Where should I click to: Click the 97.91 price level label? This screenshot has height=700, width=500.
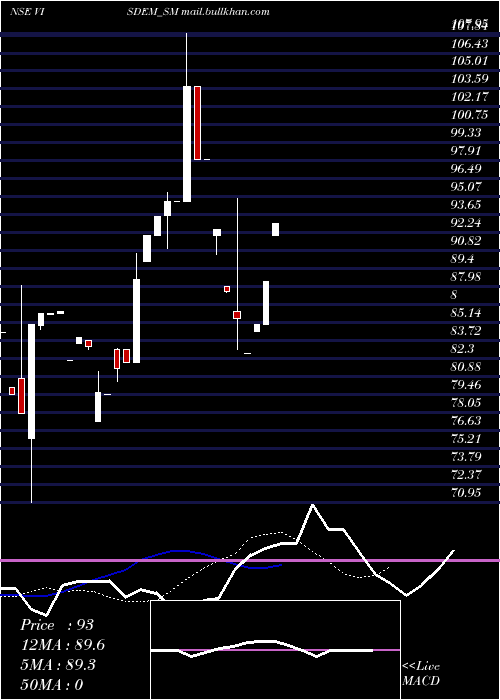click(466, 151)
